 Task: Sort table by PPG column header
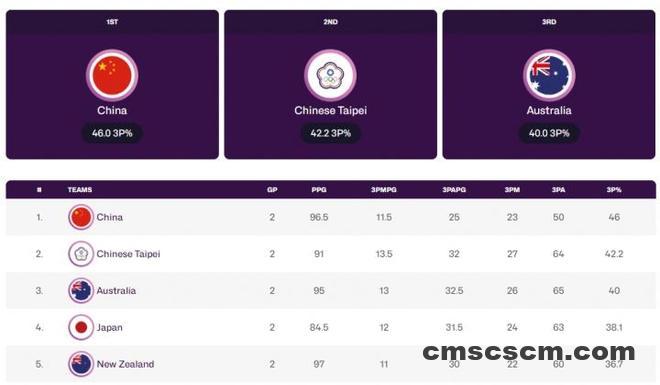click(x=319, y=190)
